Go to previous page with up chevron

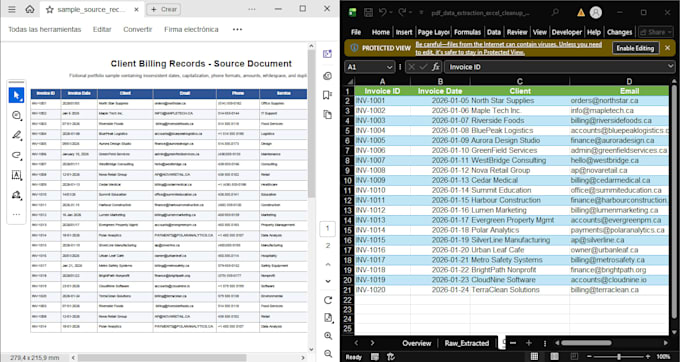point(328,264)
